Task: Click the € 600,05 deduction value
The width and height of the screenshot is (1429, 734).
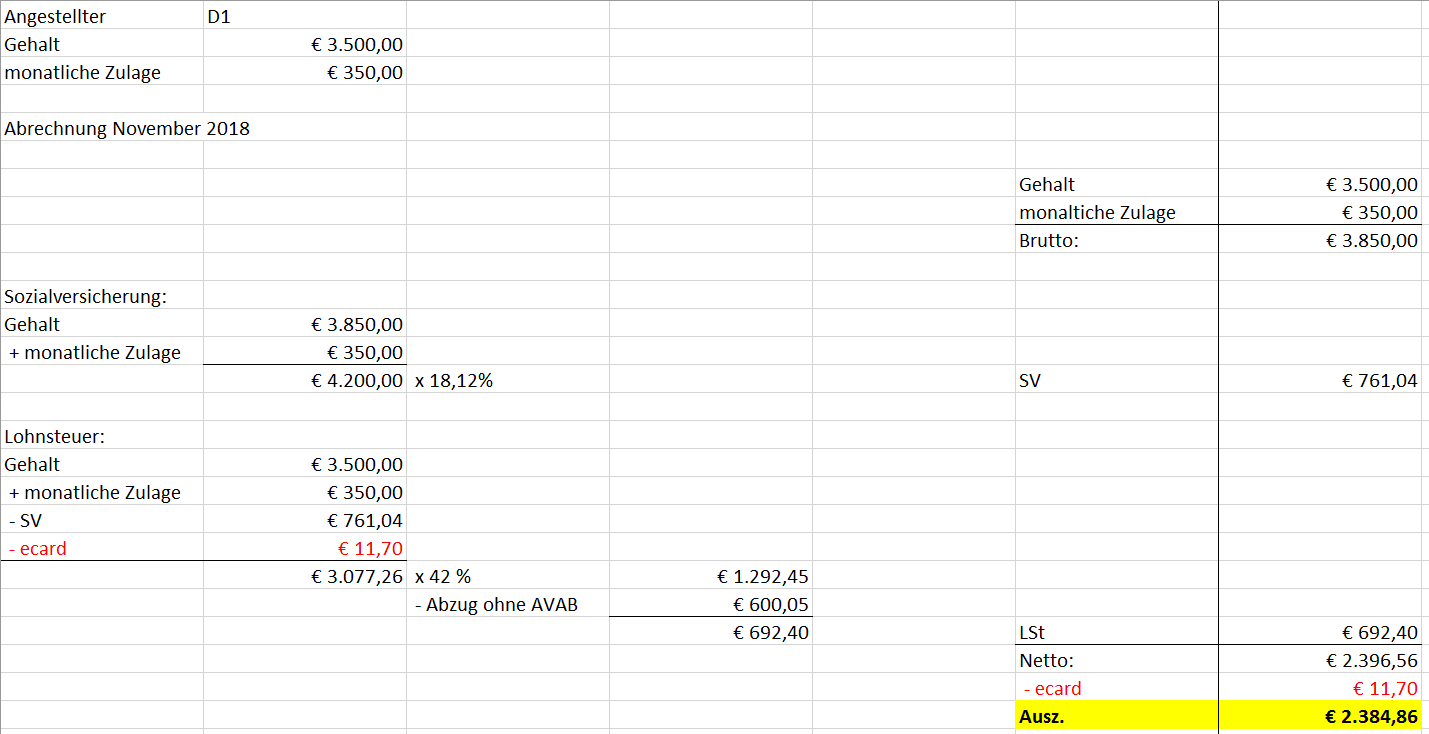Action: pyautogui.click(x=770, y=604)
